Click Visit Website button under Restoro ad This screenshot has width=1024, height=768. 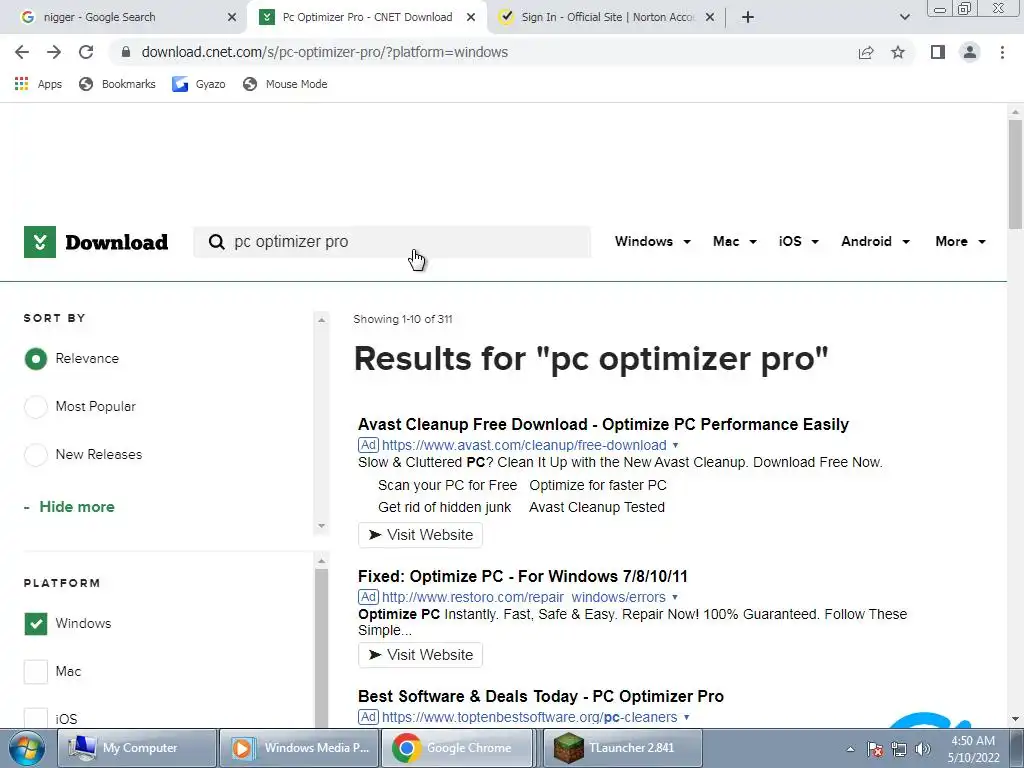point(420,655)
